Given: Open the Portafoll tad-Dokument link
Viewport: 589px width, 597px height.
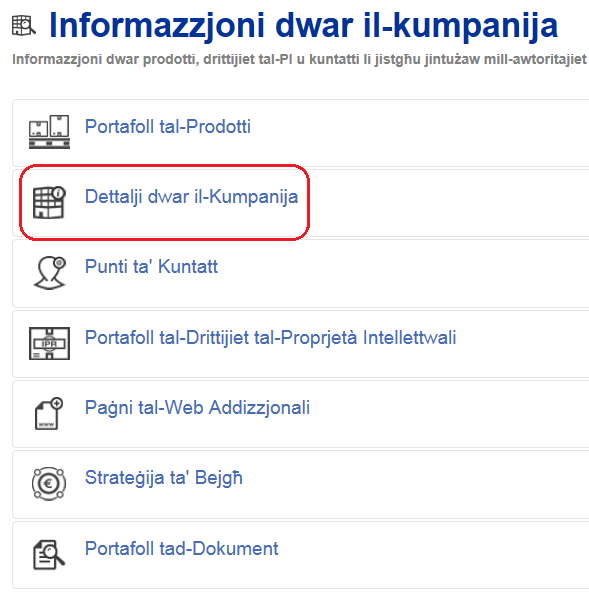Looking at the screenshot, I should point(181,549).
